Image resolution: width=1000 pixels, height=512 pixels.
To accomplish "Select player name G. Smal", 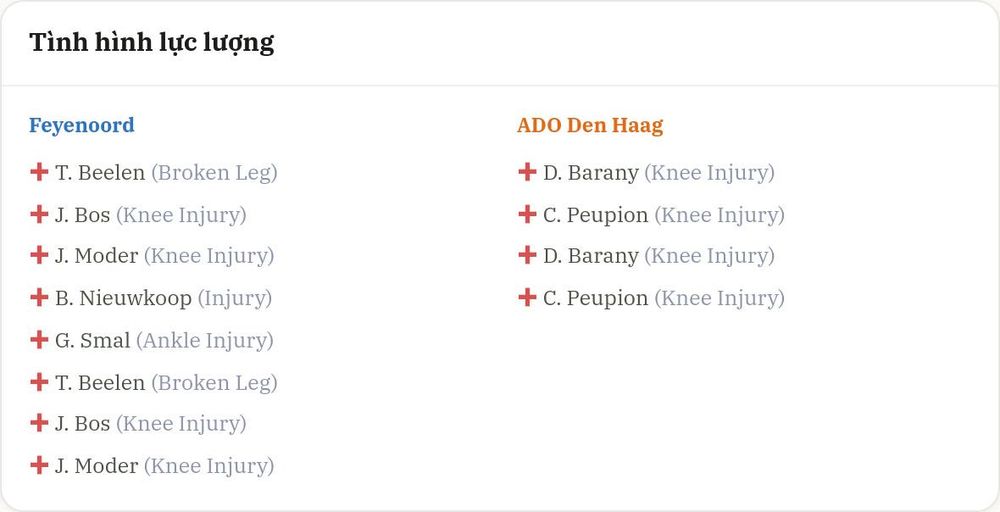I will click(92, 340).
